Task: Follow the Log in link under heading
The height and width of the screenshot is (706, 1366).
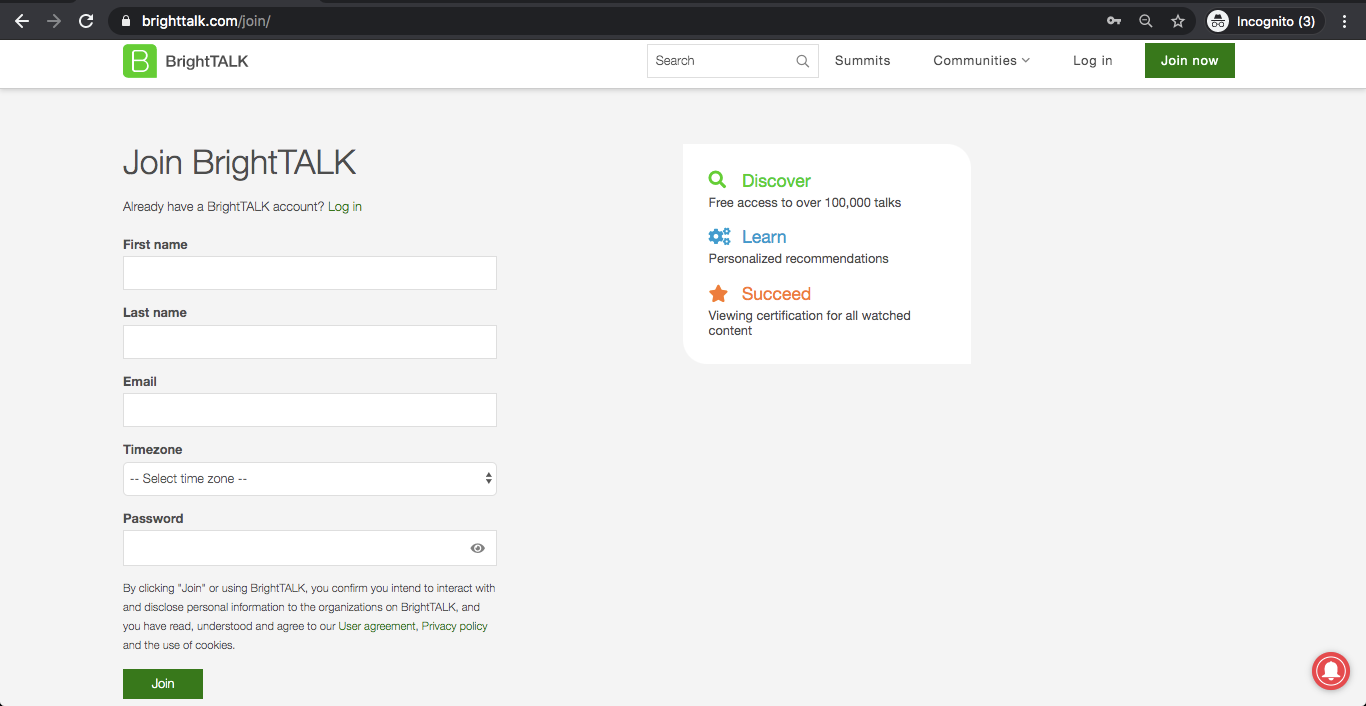Action: pyautogui.click(x=345, y=207)
